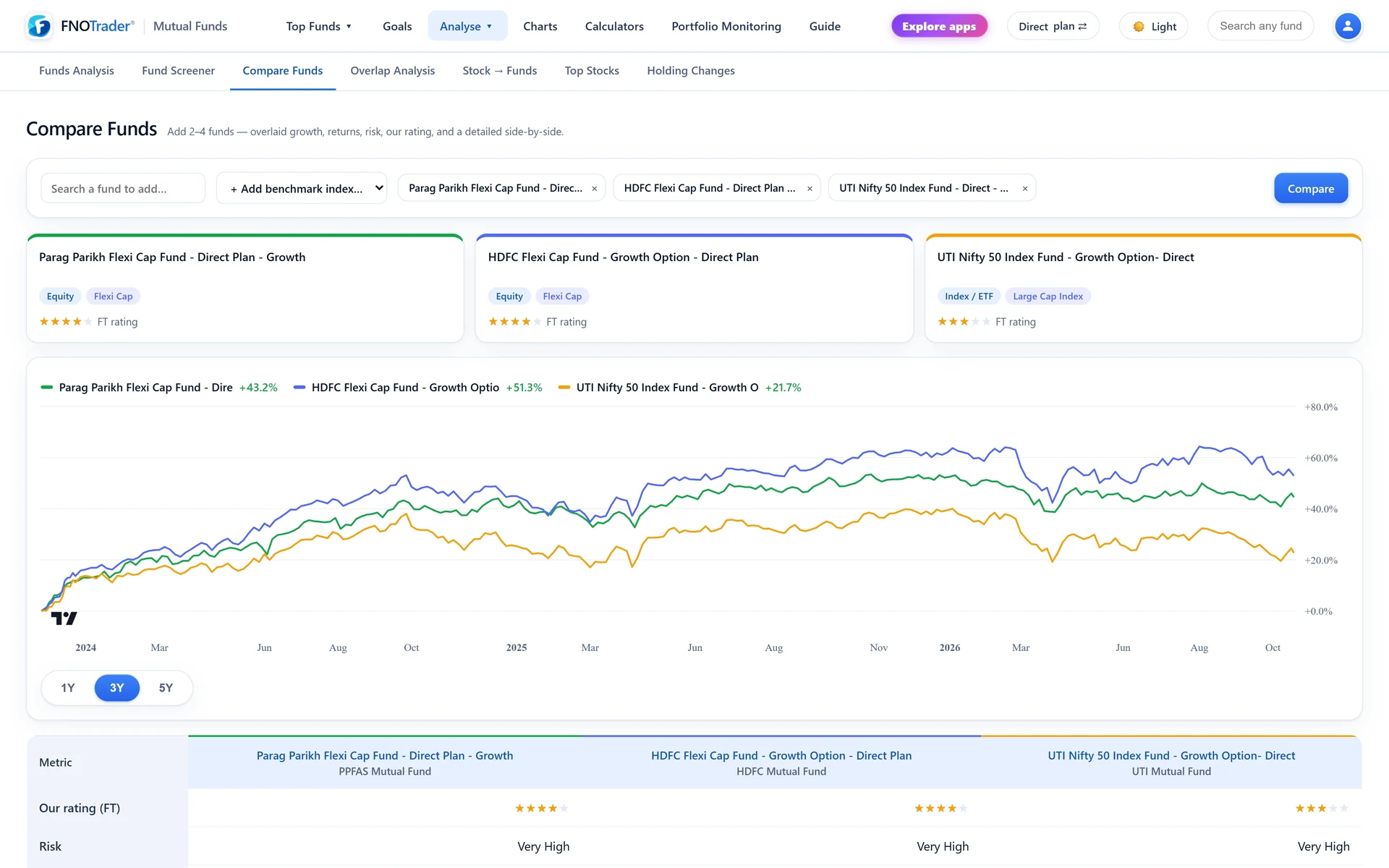Click orange UTI Nifty 50 legend swatch

coord(564,388)
